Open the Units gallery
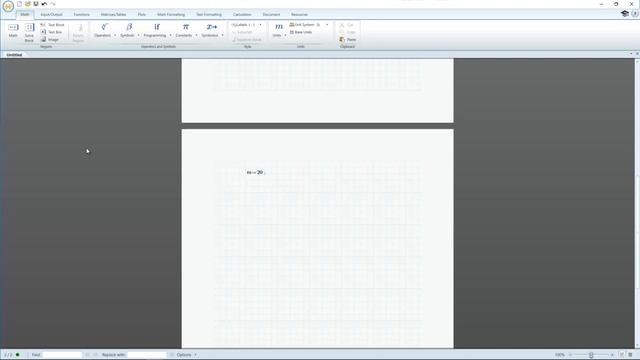This screenshot has width=640, height=360. click(277, 31)
